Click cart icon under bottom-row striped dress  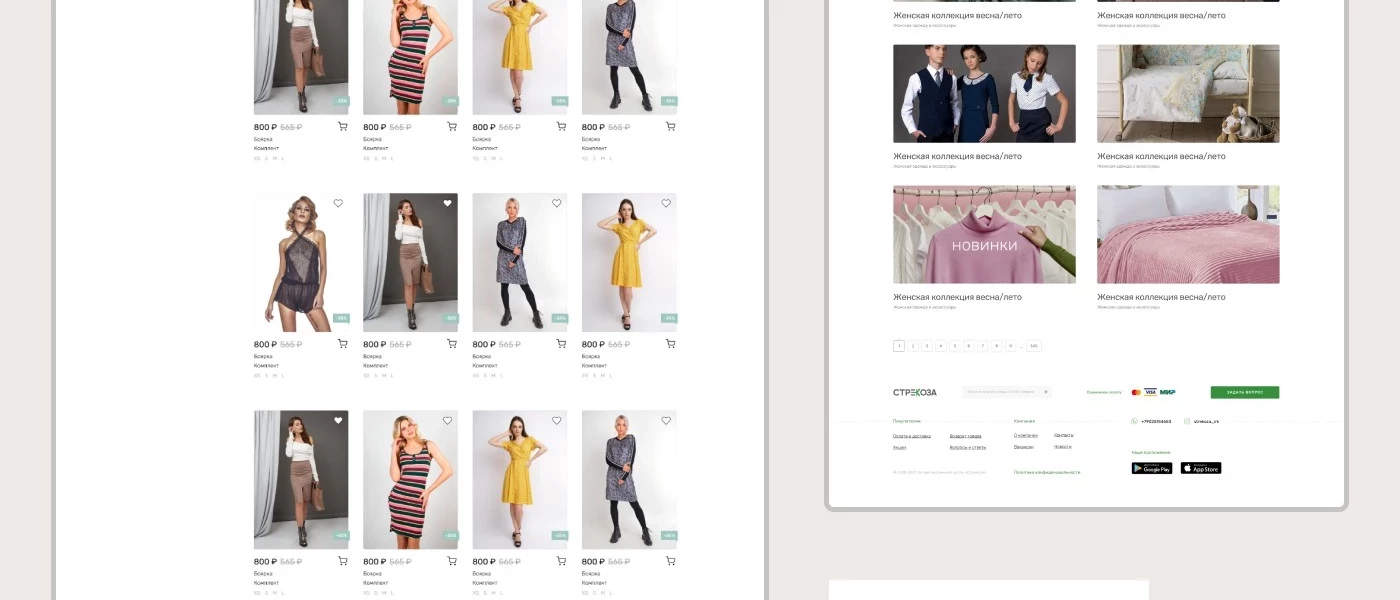[451, 561]
